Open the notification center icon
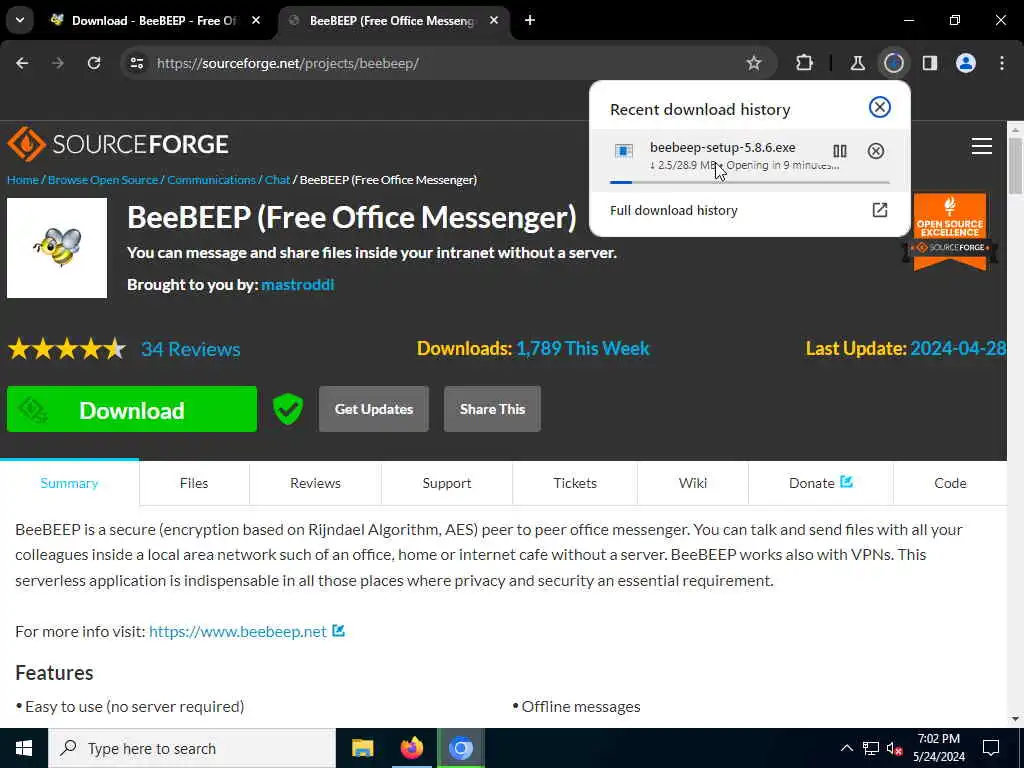Viewport: 1024px width, 768px height. point(991,748)
